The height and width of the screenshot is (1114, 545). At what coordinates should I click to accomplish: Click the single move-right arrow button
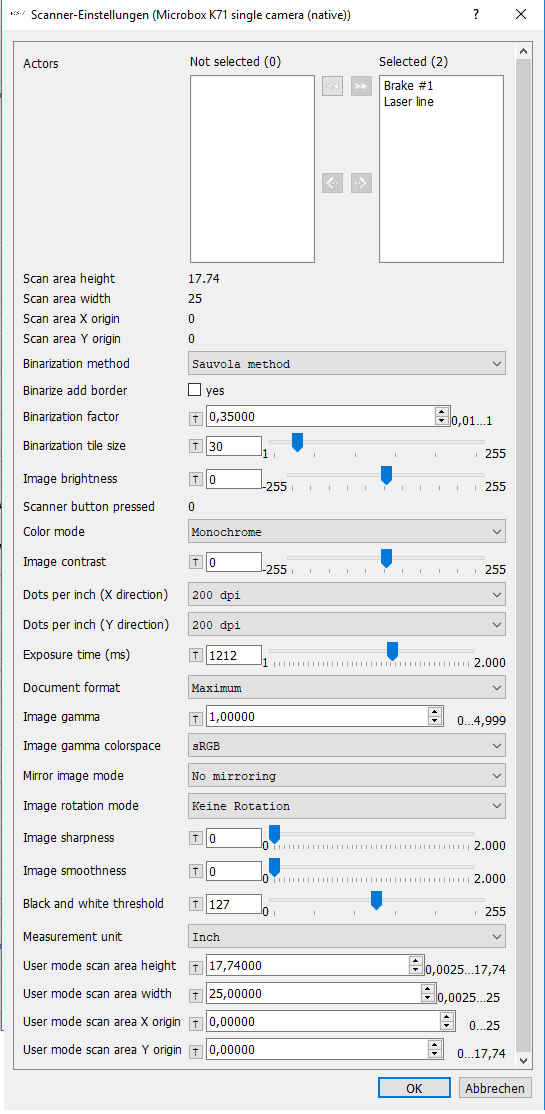[361, 183]
